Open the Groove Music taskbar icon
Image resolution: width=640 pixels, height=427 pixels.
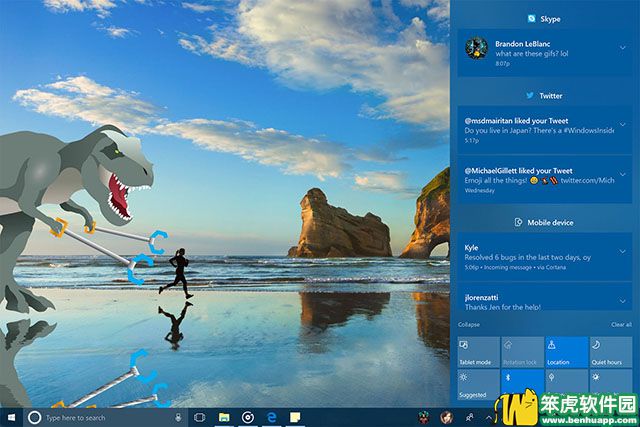(x=248, y=417)
